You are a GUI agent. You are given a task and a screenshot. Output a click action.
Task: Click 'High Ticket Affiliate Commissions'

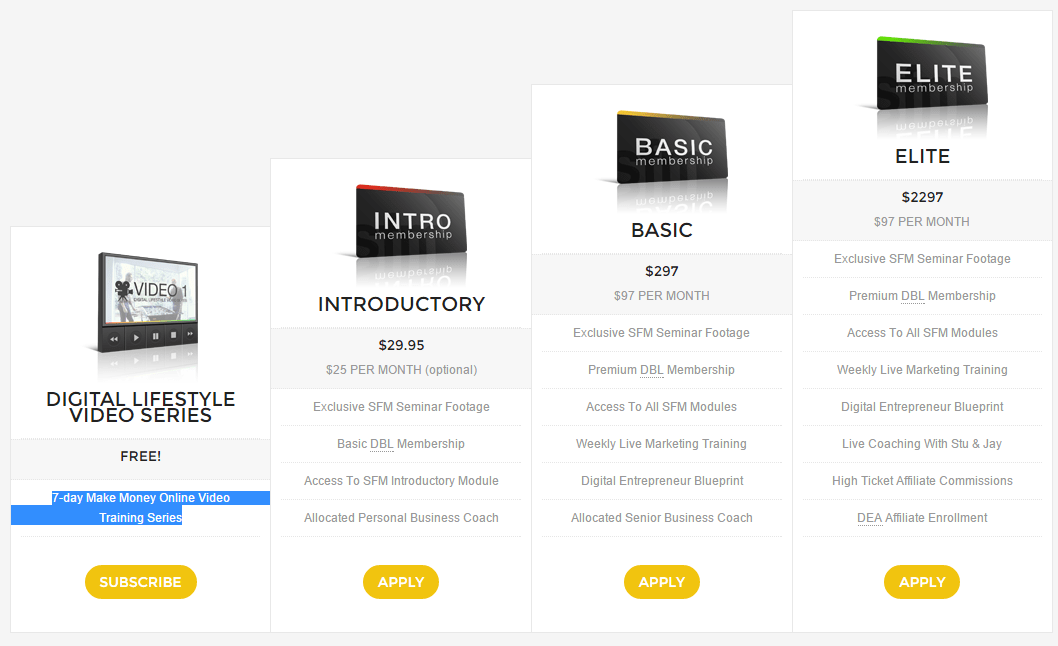pos(922,481)
